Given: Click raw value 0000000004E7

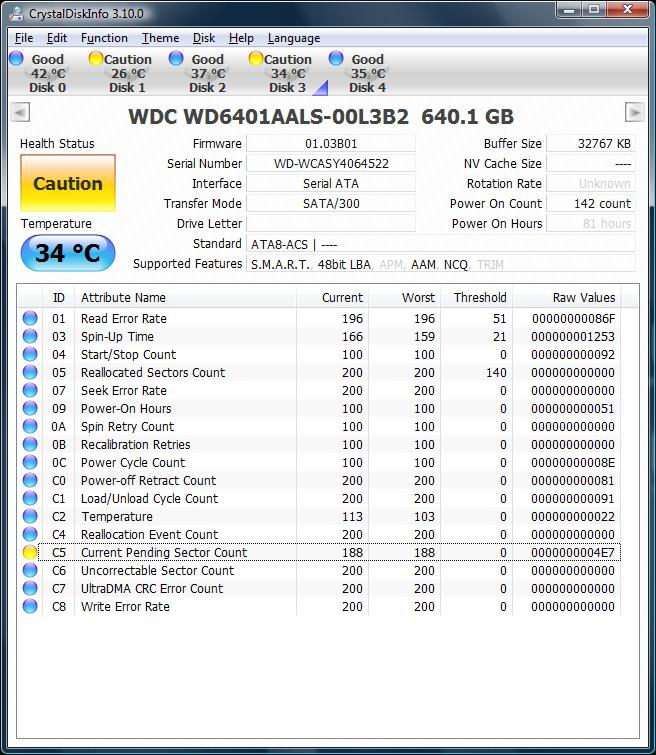Looking at the screenshot, I should pyautogui.click(x=573, y=552).
